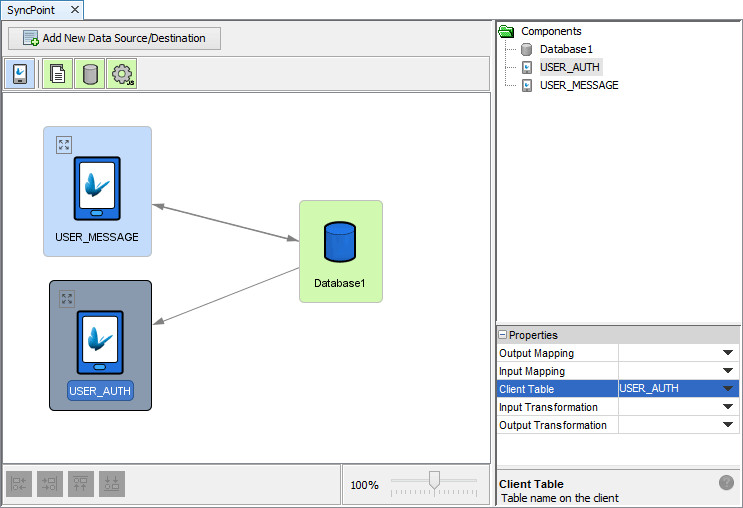Close the SyncPoint tab
743x508 pixels.
pyautogui.click(x=75, y=9)
